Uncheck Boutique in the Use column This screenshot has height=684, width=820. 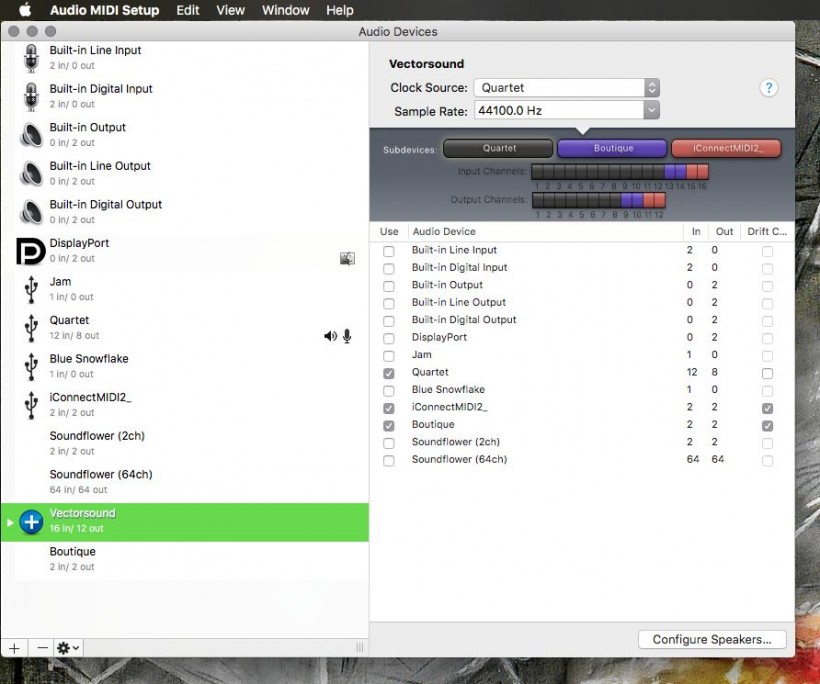(389, 426)
